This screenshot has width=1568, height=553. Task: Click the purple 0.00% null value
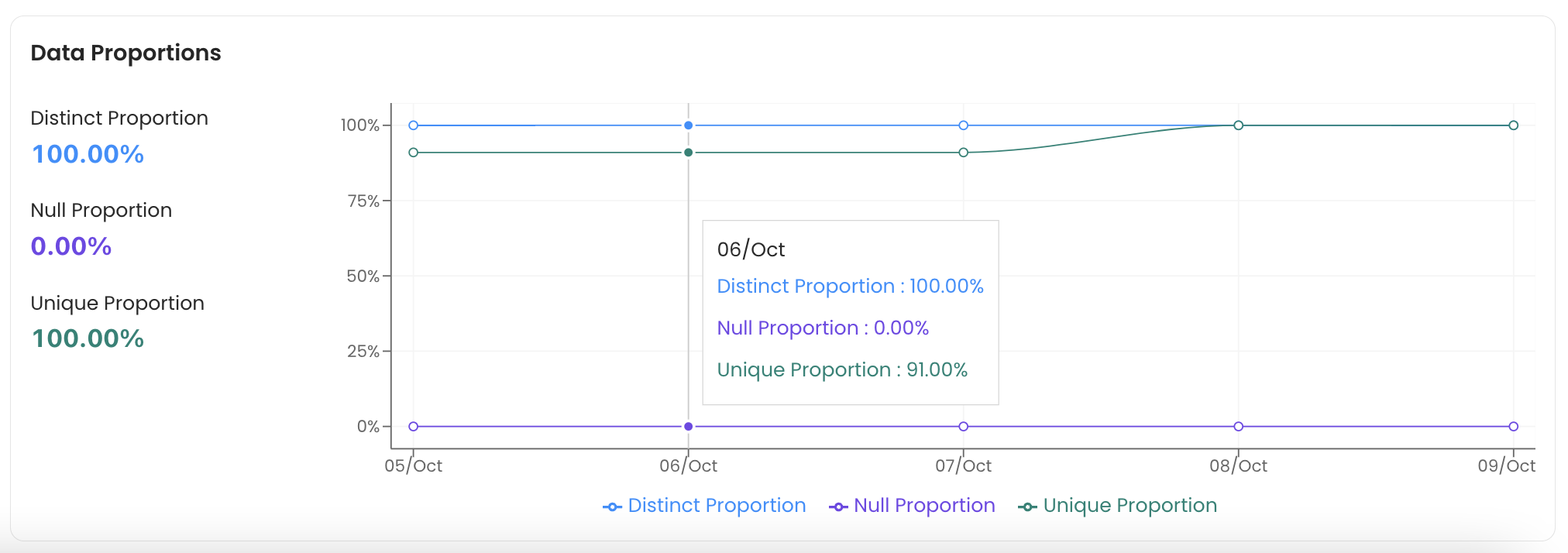click(x=71, y=246)
